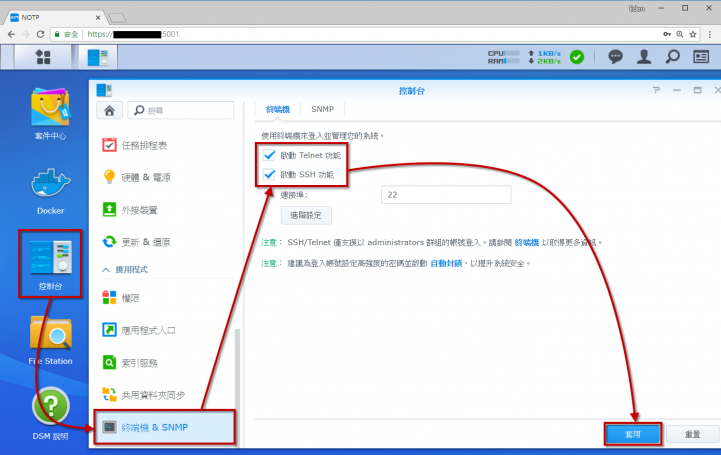Toggle 啟動 Telnet 功能 checkbox

coord(269,155)
